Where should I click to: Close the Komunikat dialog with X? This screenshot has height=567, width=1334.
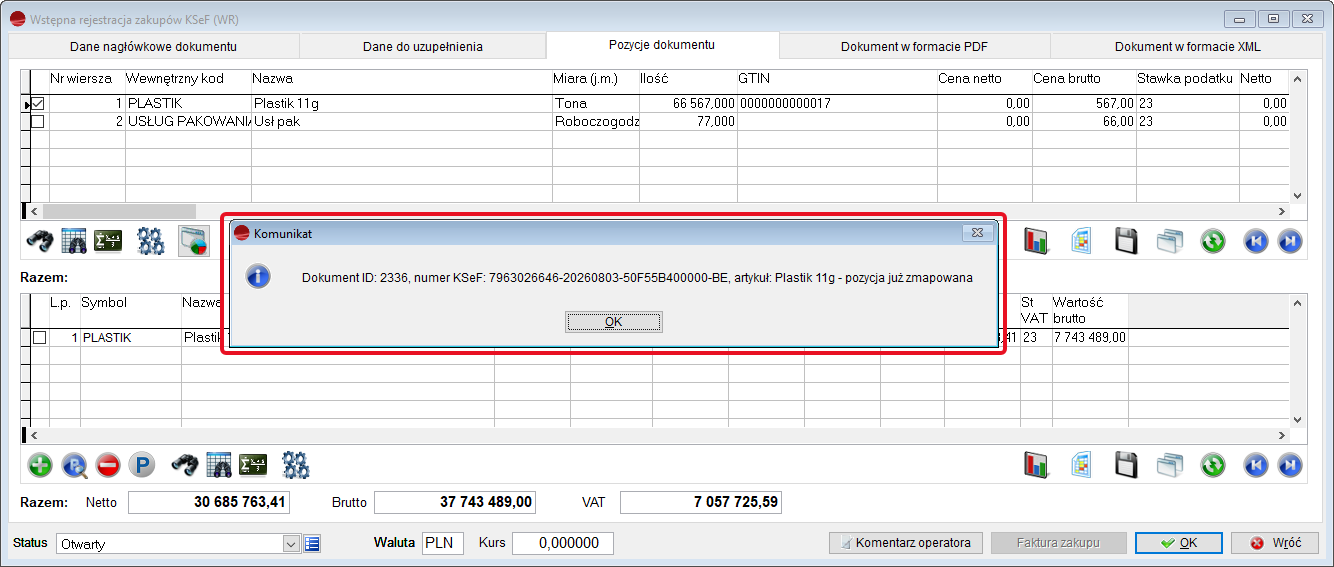click(x=977, y=233)
